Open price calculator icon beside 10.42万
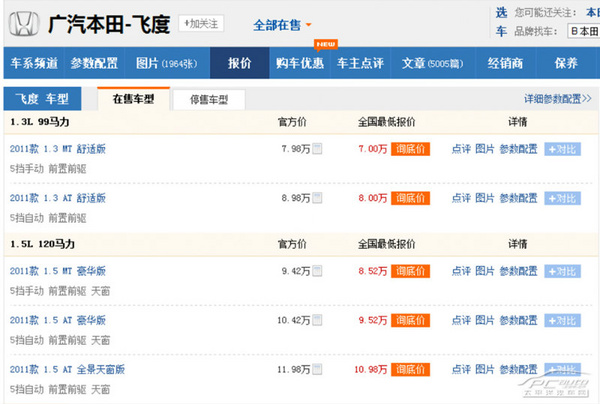 click(317, 320)
